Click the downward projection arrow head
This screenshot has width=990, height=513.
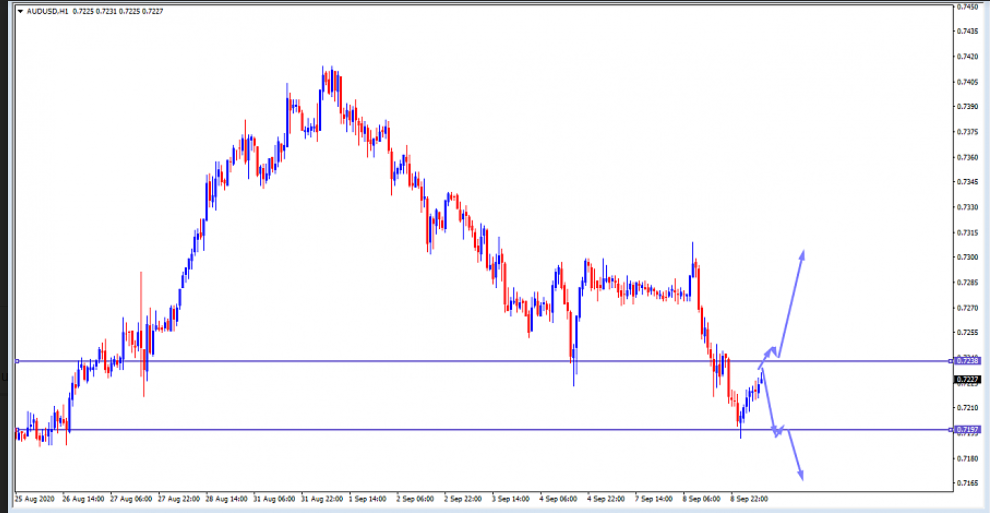pos(800,476)
